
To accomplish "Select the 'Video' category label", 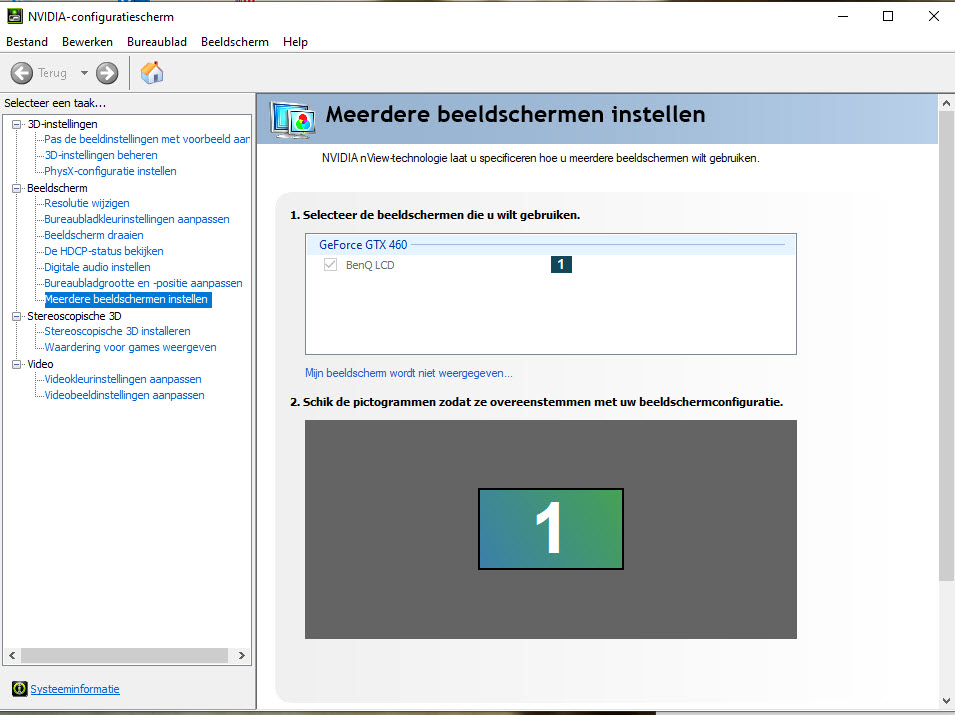I will (40, 364).
